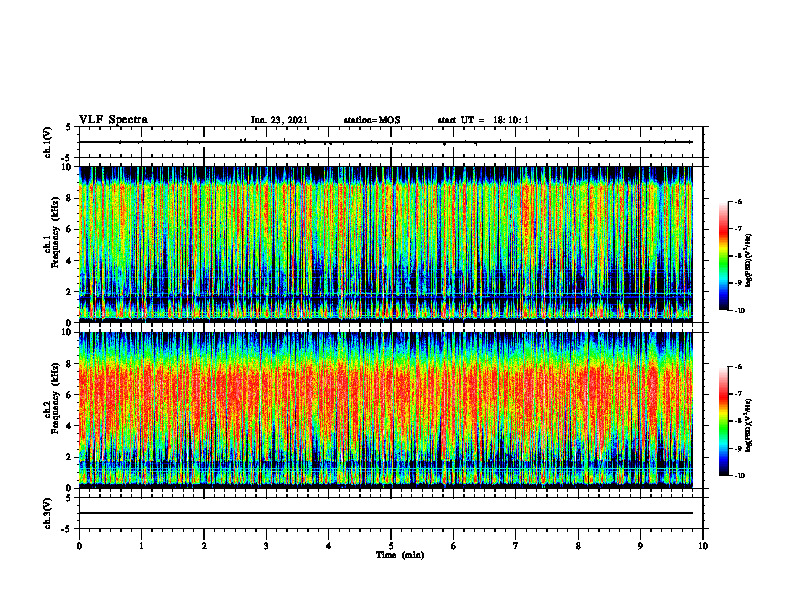Click the "Time (min)" axis label

point(400,555)
